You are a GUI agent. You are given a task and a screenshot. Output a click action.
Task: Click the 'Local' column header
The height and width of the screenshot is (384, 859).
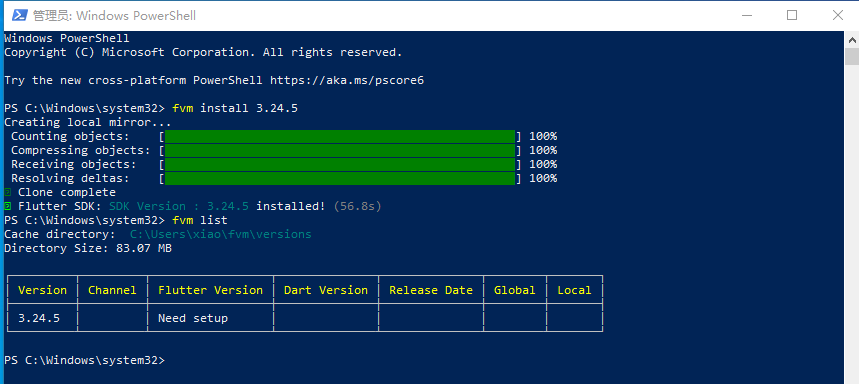coord(574,290)
